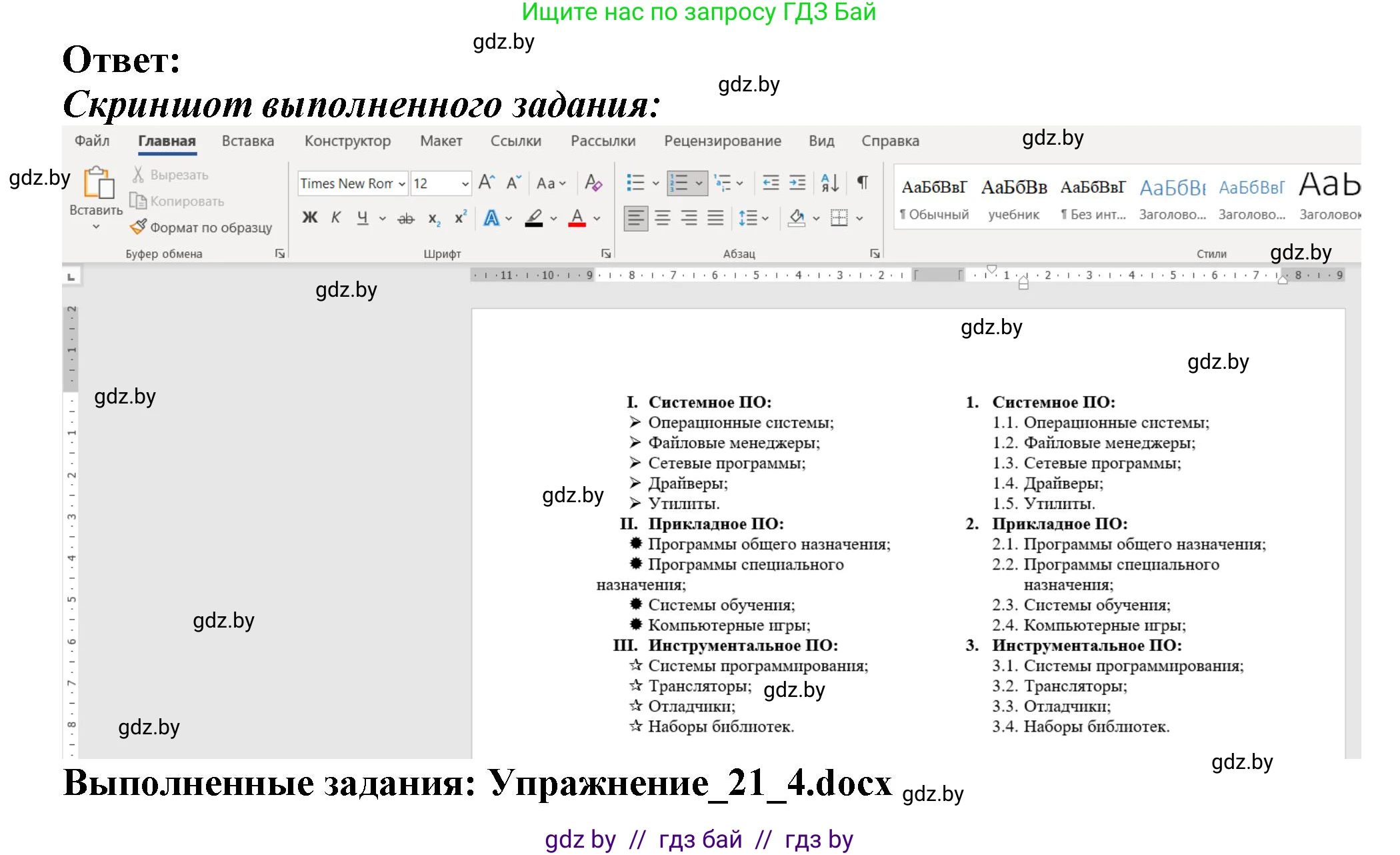
Task: Open the Times New Roman font dropdown
Action: pyautogui.click(x=401, y=184)
